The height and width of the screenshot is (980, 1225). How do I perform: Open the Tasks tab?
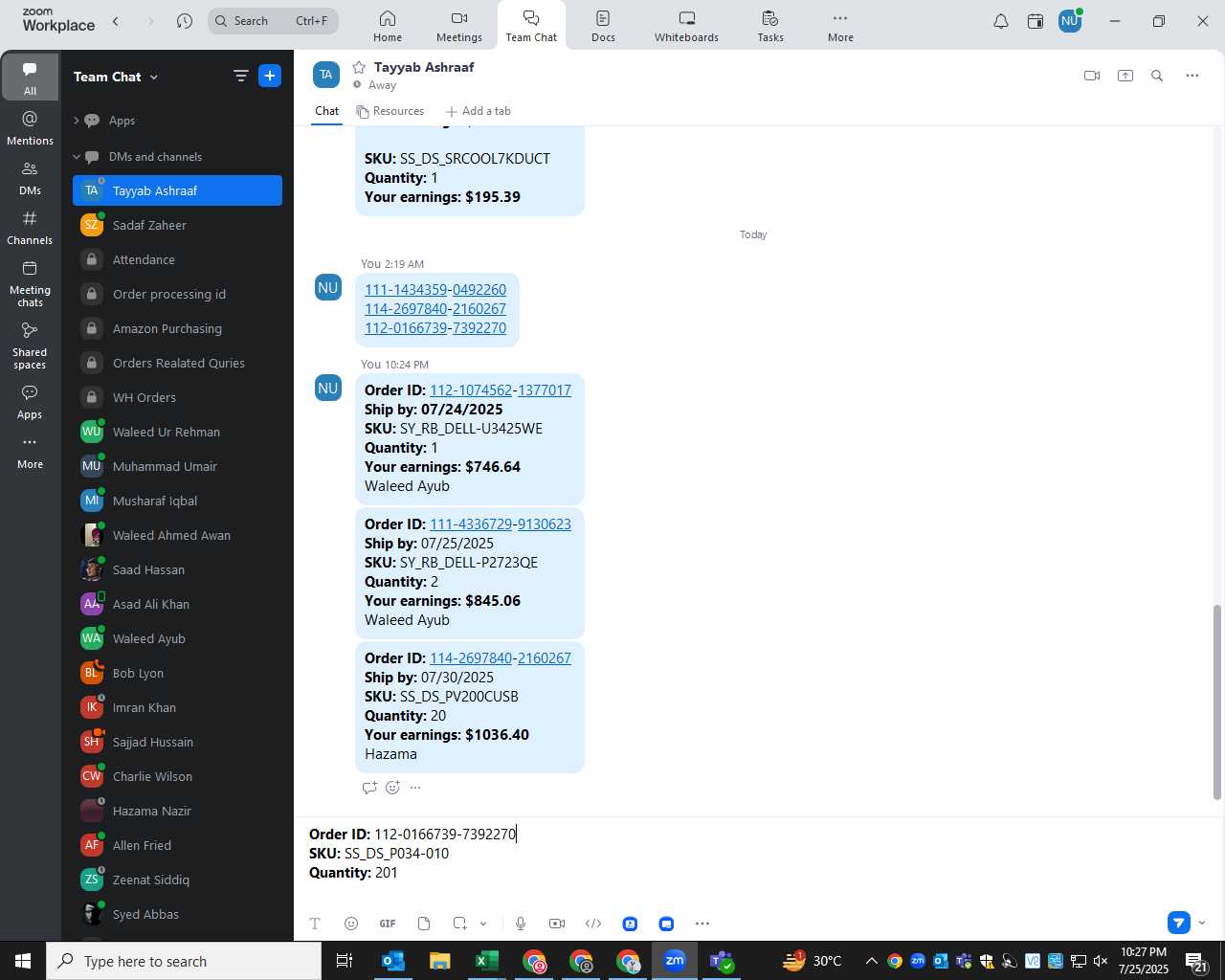(770, 26)
